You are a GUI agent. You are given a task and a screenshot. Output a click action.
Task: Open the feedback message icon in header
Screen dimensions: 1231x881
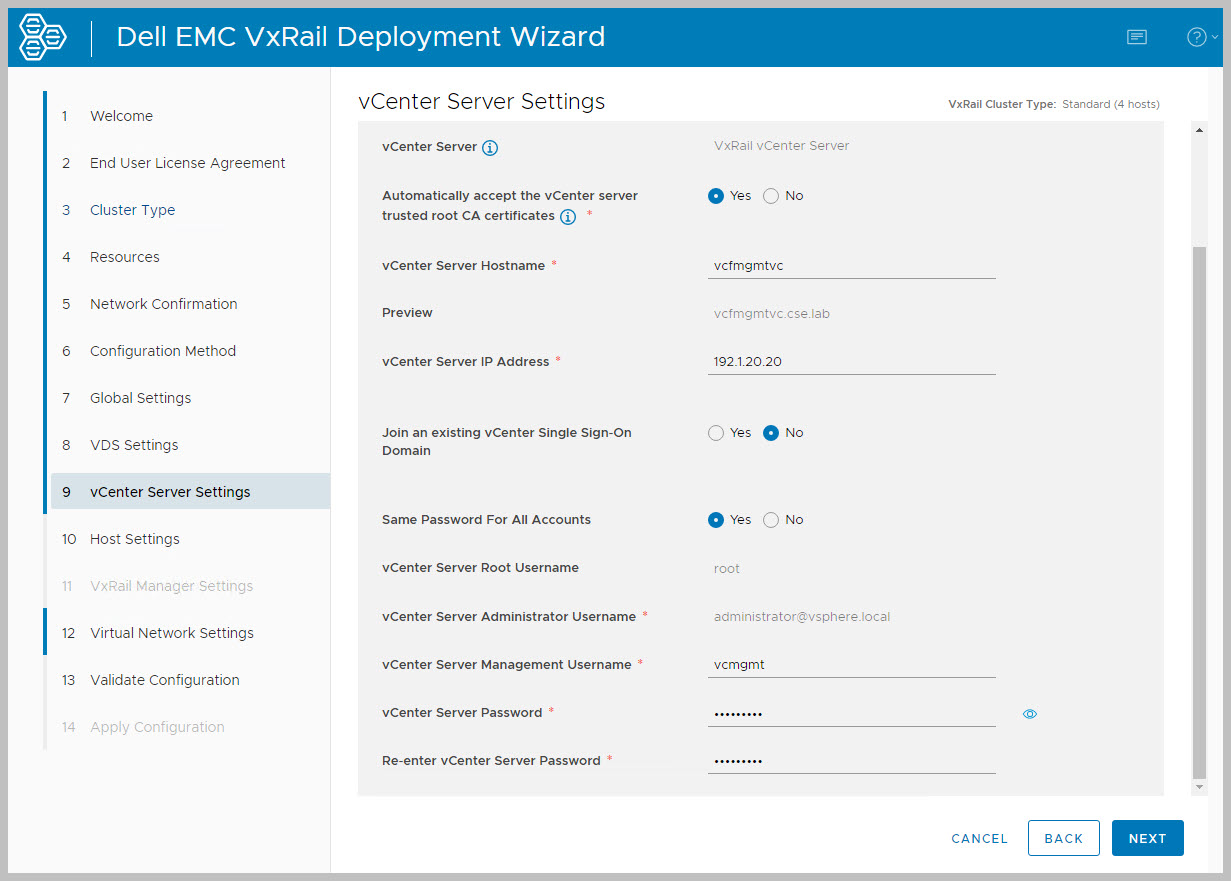(x=1136, y=37)
